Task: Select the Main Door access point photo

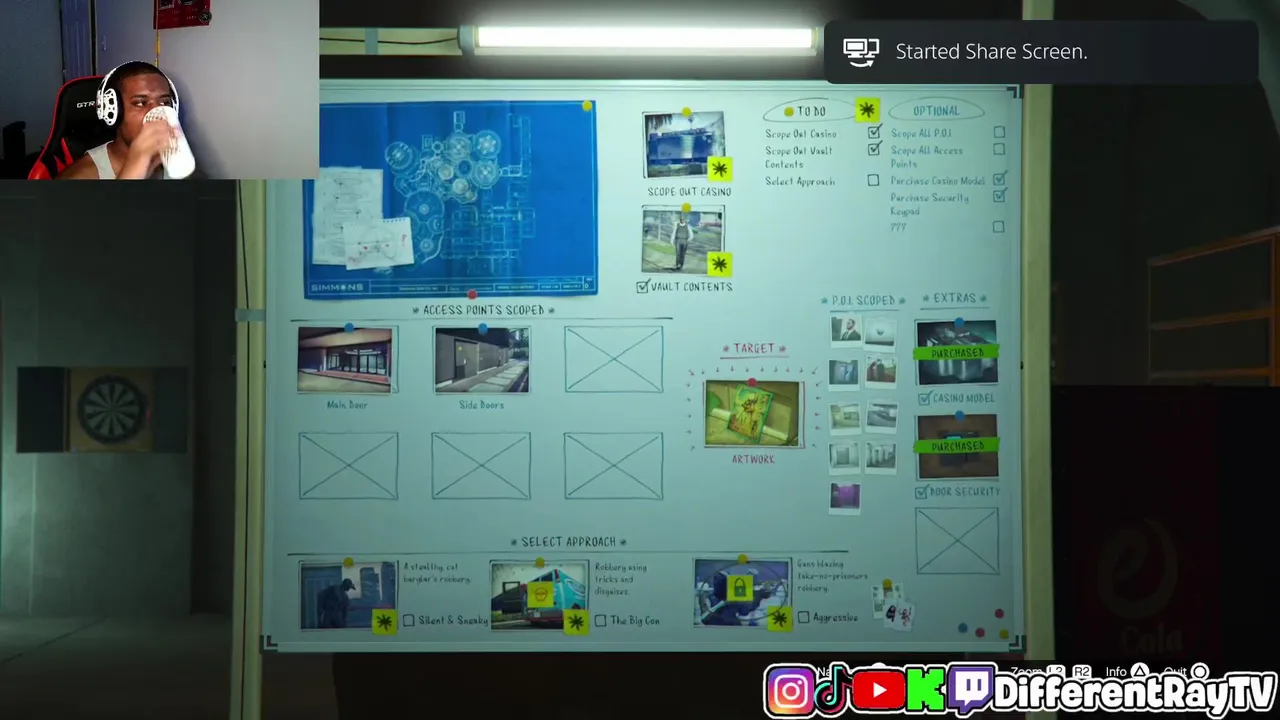Action: tap(346, 360)
